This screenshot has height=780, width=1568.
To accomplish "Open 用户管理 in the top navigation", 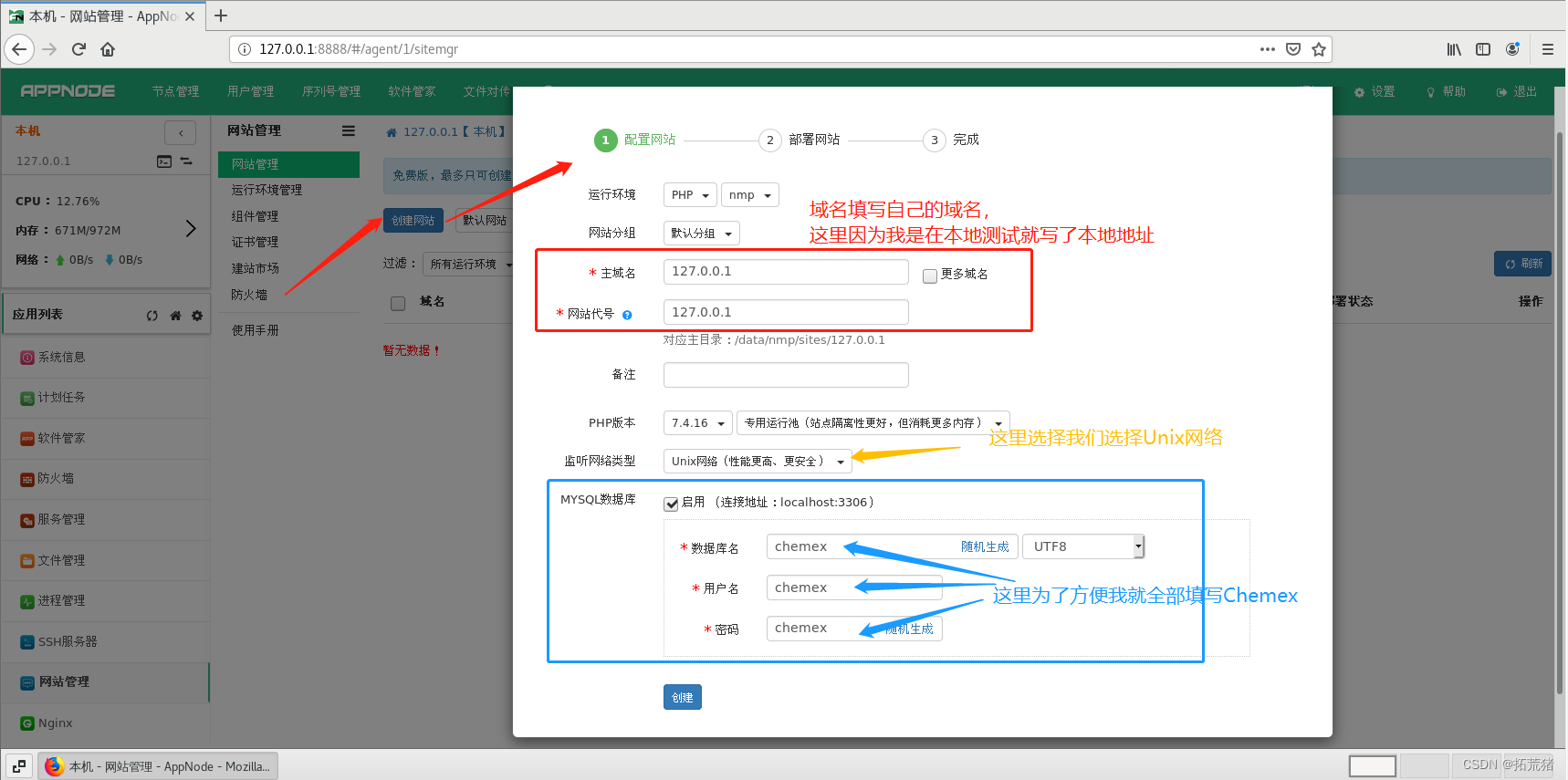I will pyautogui.click(x=250, y=91).
